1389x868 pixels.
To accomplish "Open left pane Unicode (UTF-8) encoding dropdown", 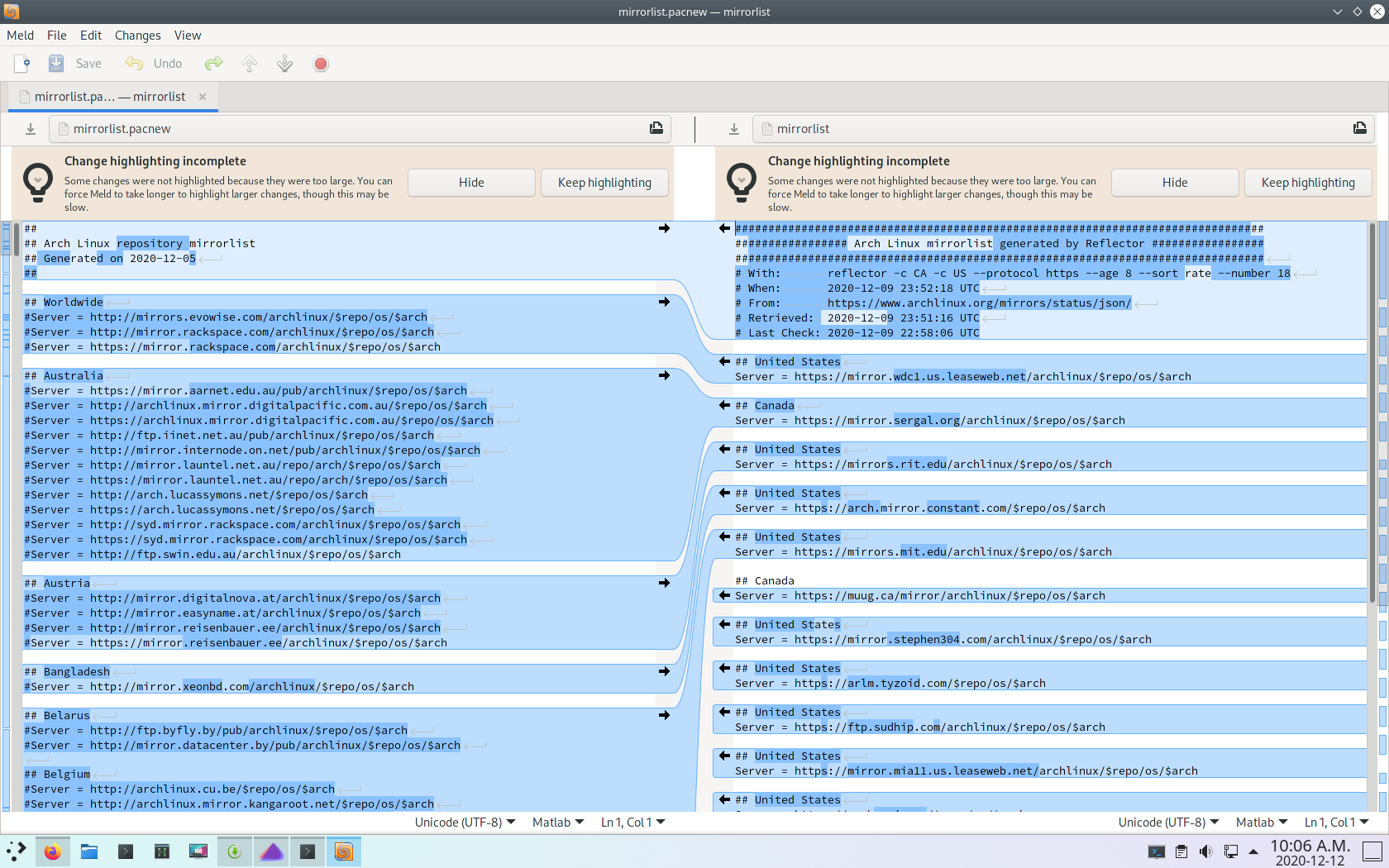I will pos(465,823).
